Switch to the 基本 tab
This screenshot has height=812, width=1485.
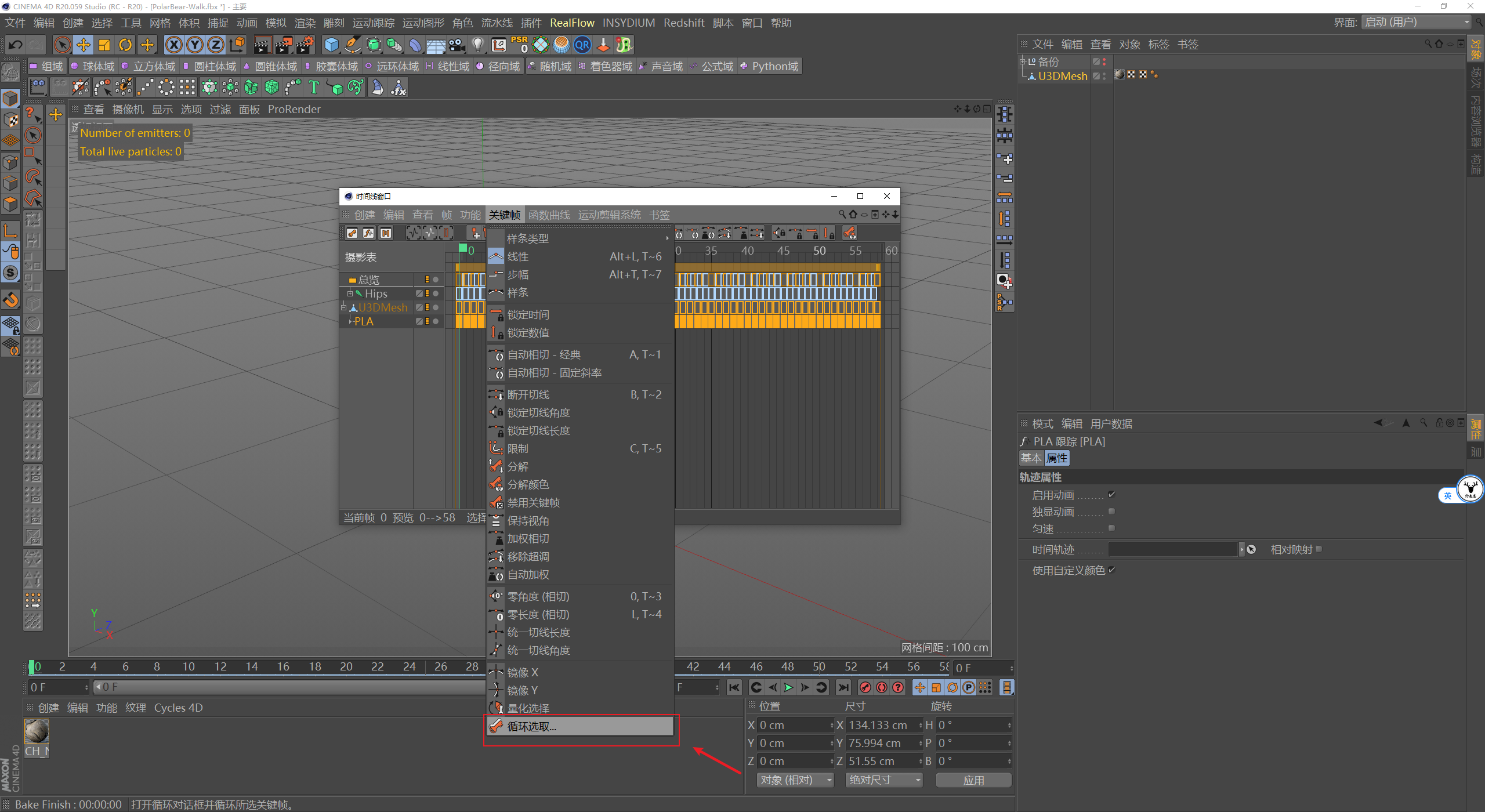(1031, 458)
